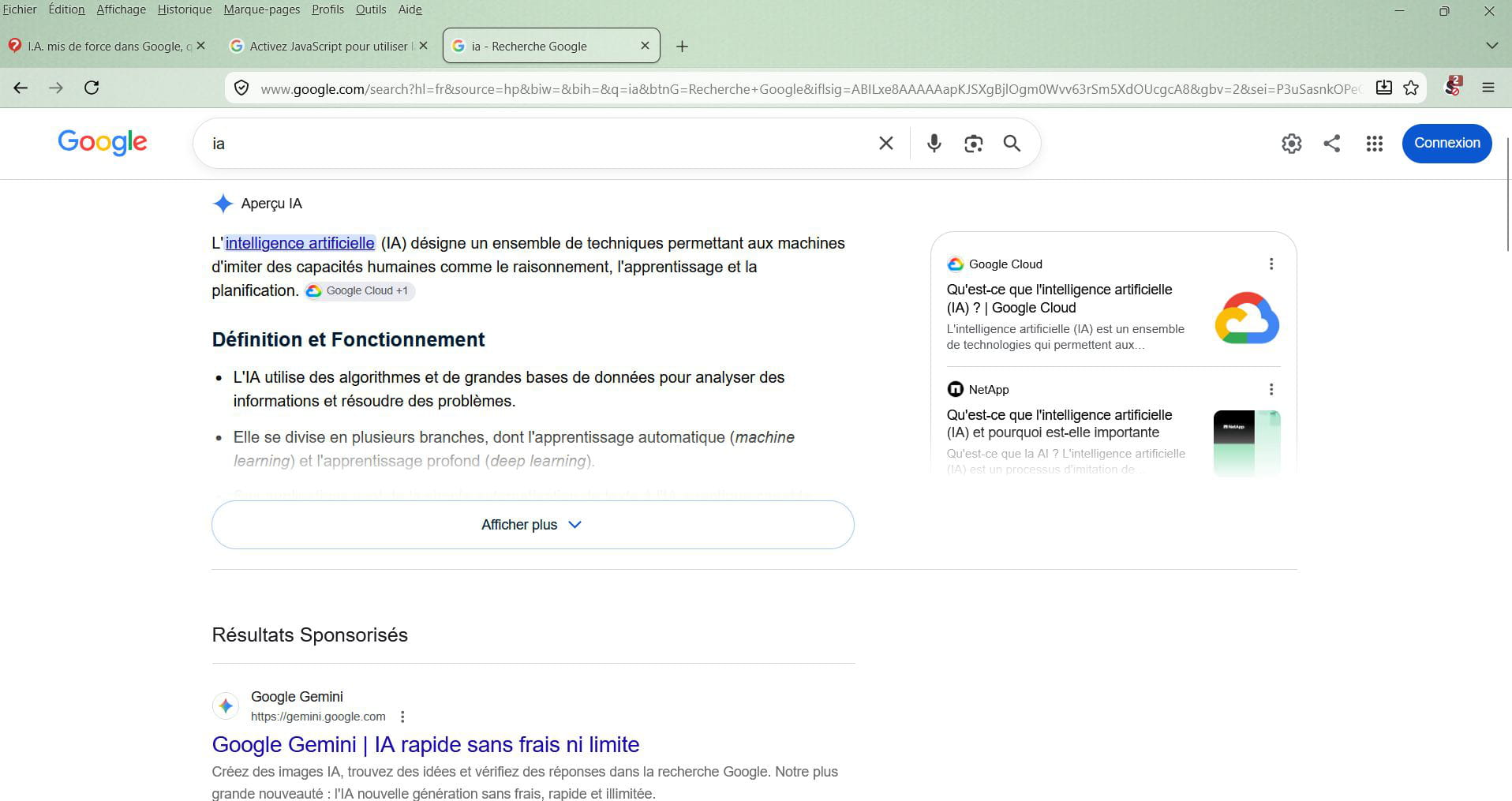1512x801 pixels.
Task: Click the 'Aperçu IA' label
Action: pyautogui.click(x=271, y=204)
